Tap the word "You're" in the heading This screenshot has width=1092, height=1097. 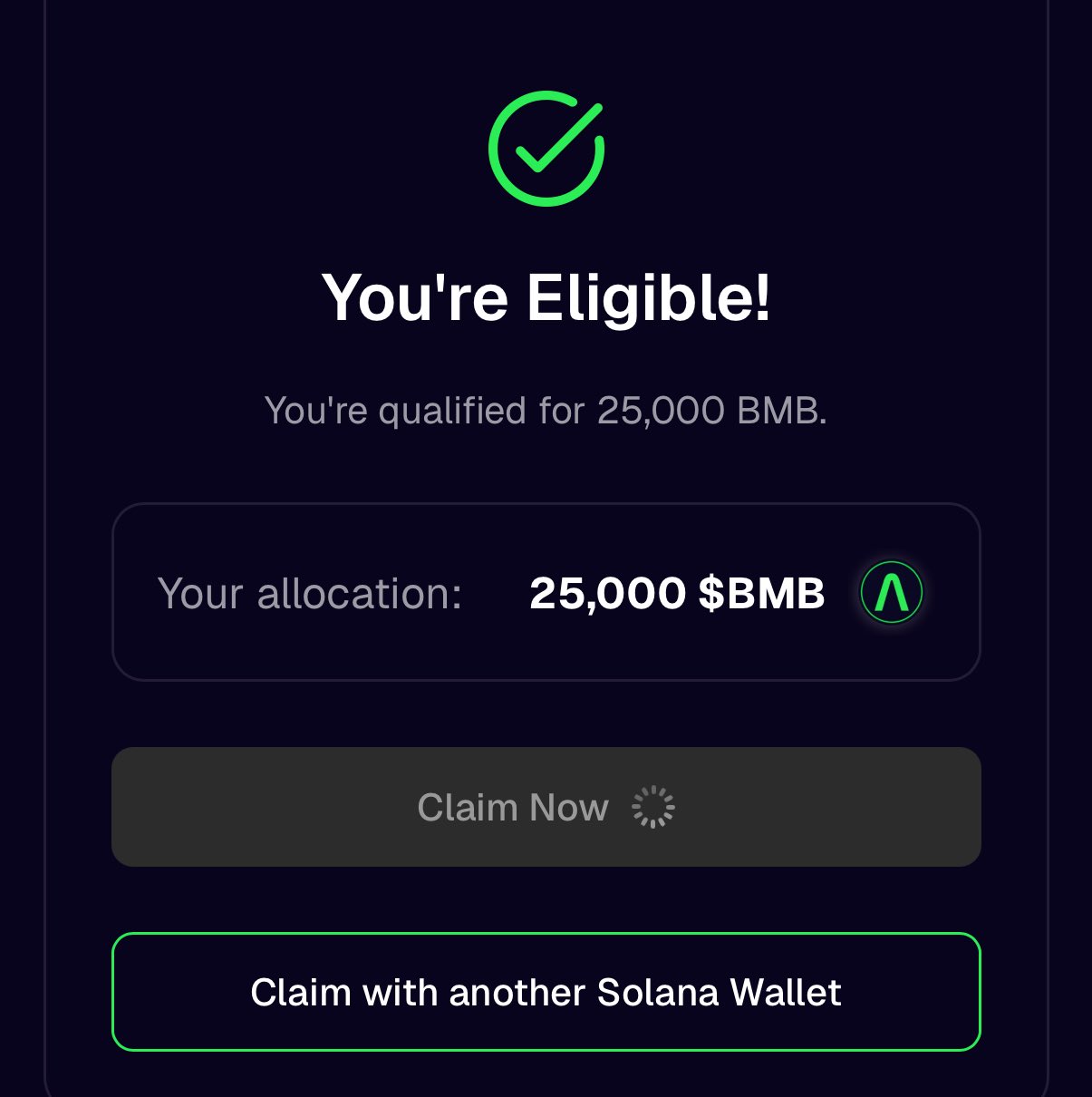[x=415, y=297]
